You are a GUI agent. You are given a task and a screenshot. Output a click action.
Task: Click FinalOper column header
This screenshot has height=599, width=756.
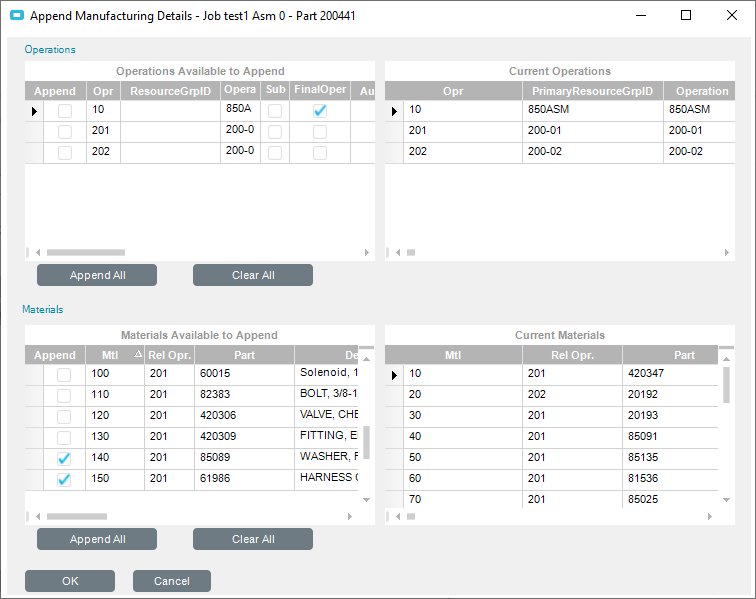tap(320, 90)
